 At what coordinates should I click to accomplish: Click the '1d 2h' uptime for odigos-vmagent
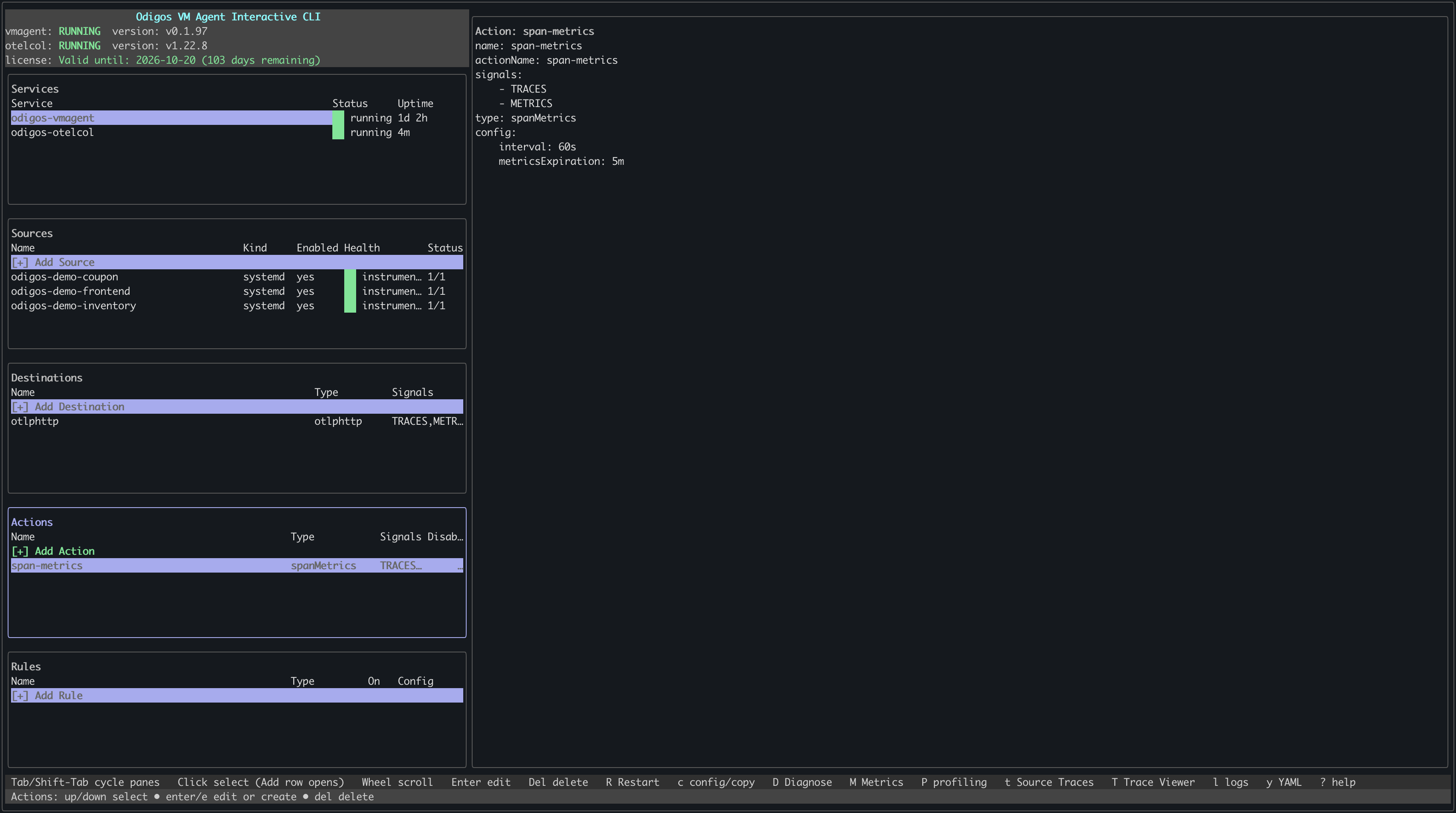coord(413,118)
